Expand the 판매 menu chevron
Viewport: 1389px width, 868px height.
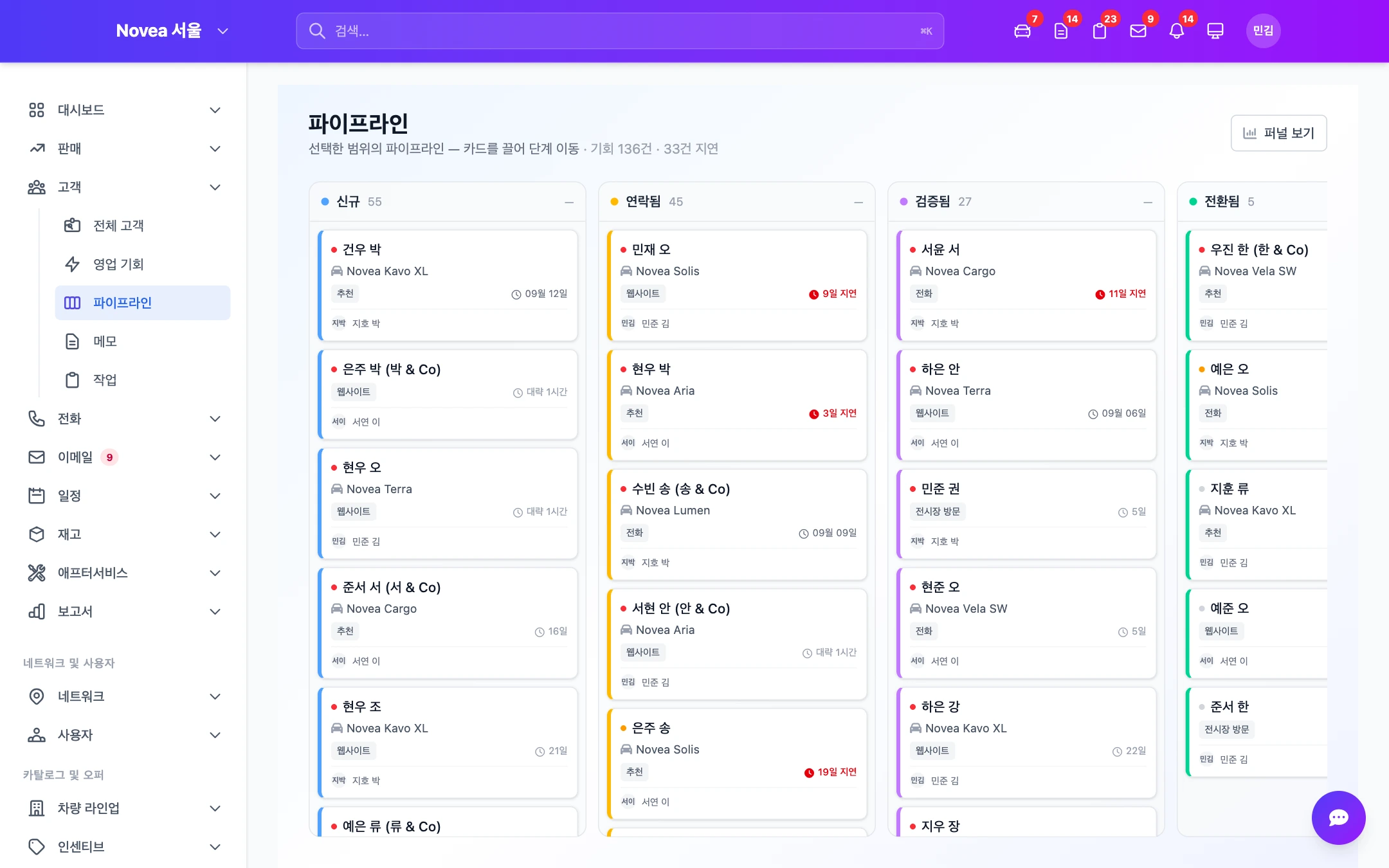(x=215, y=149)
